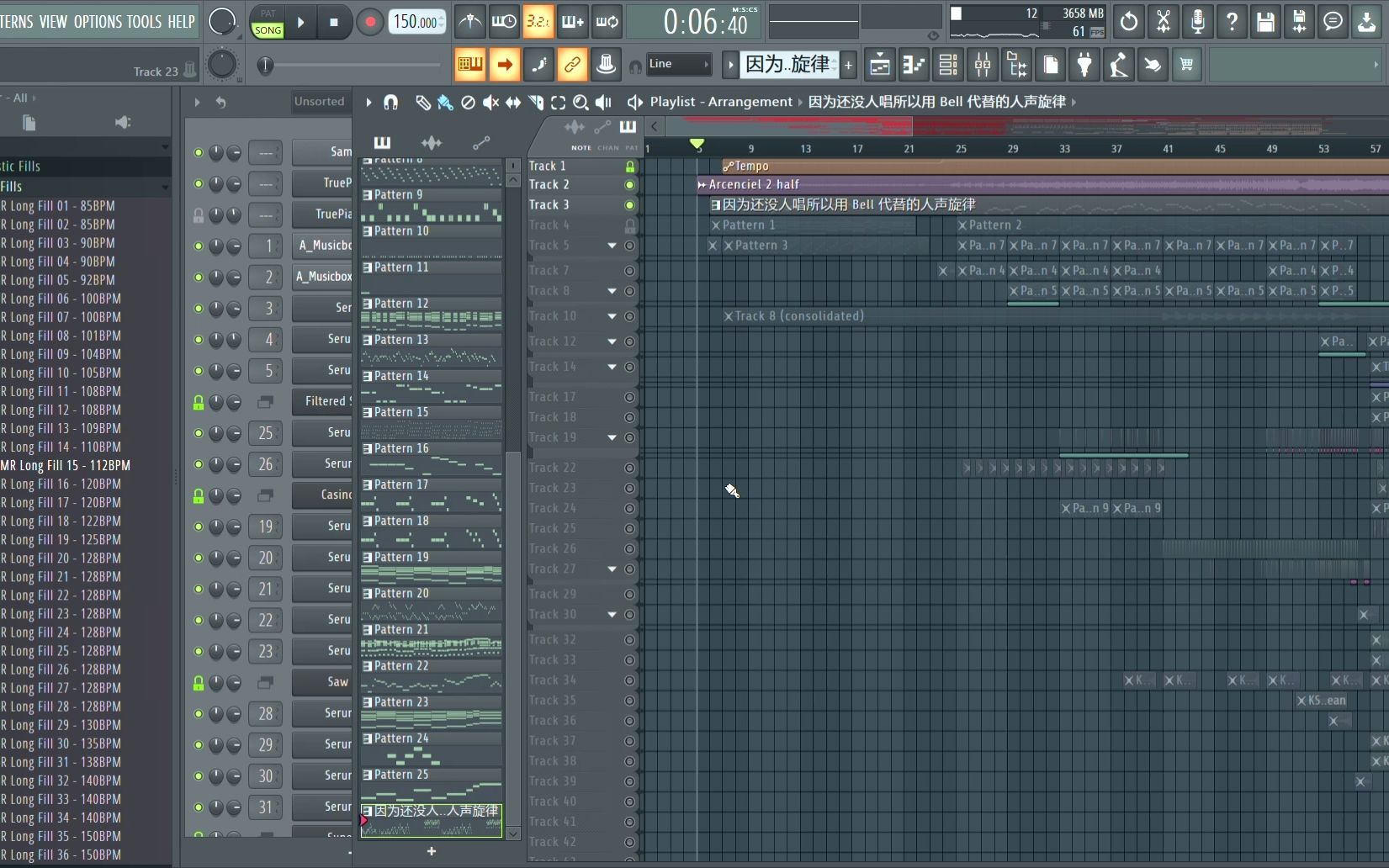Toggle the link chain icon in toolbar

click(572, 65)
